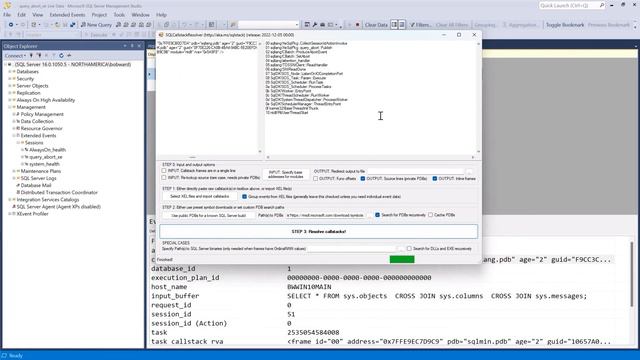Uncheck Search for PDBs recursively

[x=378, y=215]
